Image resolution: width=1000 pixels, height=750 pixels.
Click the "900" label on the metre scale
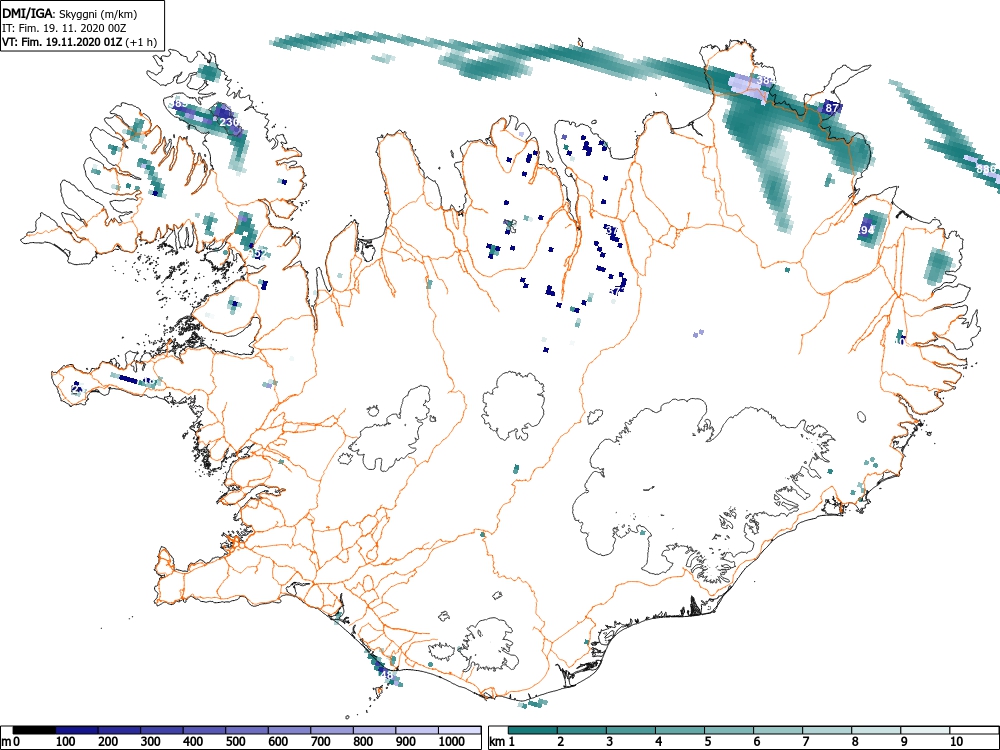coord(406,742)
